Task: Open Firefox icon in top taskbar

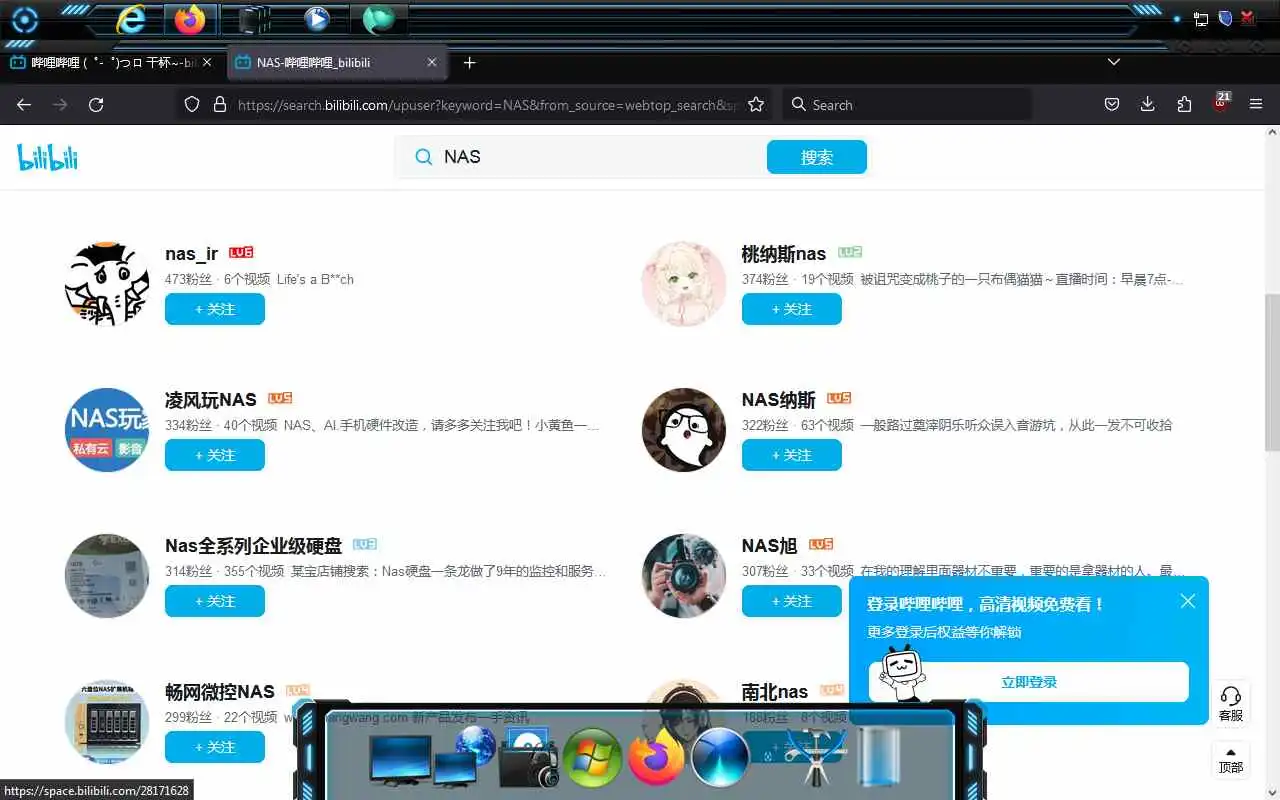Action: [189, 19]
